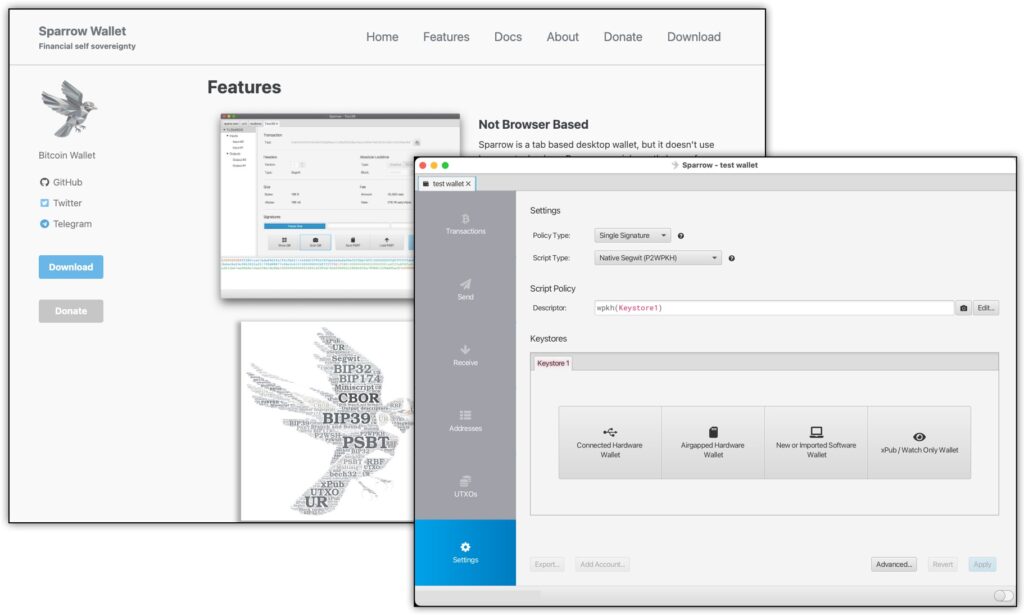Click the gray Donate button on website
Screen dimensions: 1024x615
pos(71,311)
